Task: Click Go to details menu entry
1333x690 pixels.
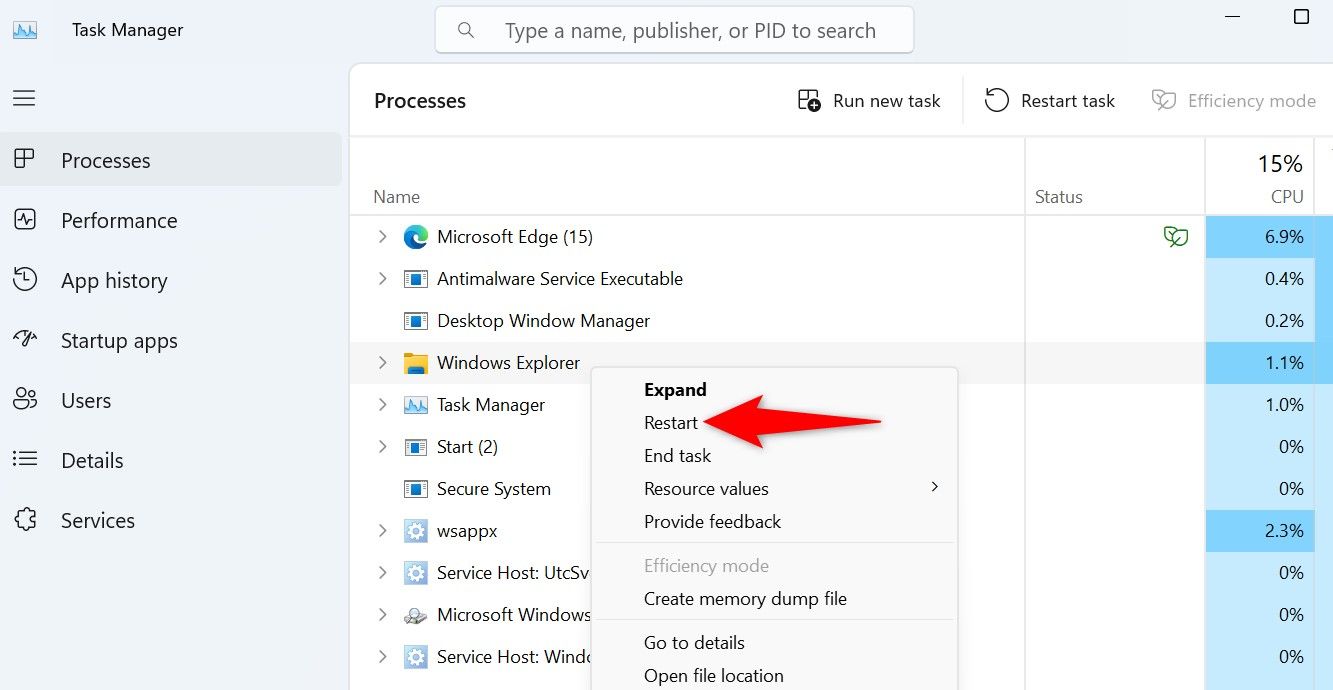Action: pos(694,643)
